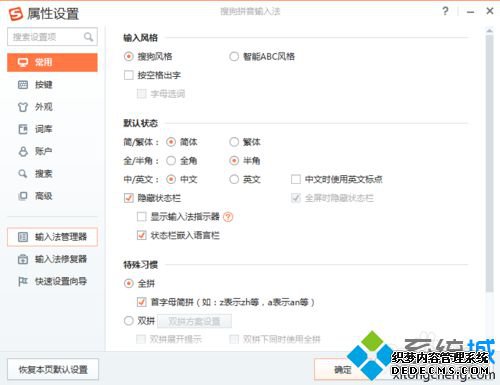This screenshot has width=500, height=385.
Task: Click the 默认状态 section heading
Action: [x=140, y=123]
